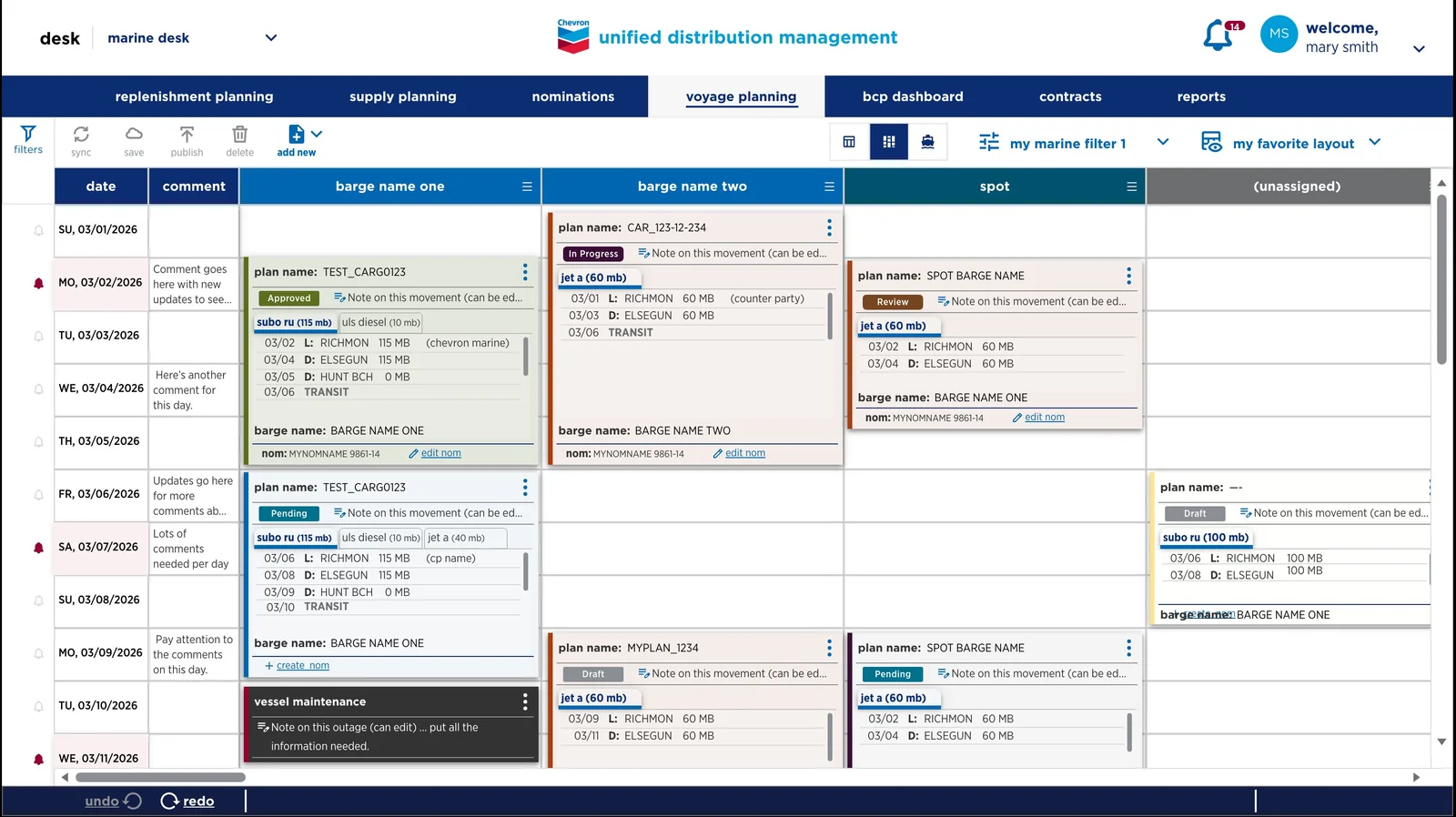1456x817 pixels.
Task: Click the undo link
Action: pyautogui.click(x=102, y=802)
